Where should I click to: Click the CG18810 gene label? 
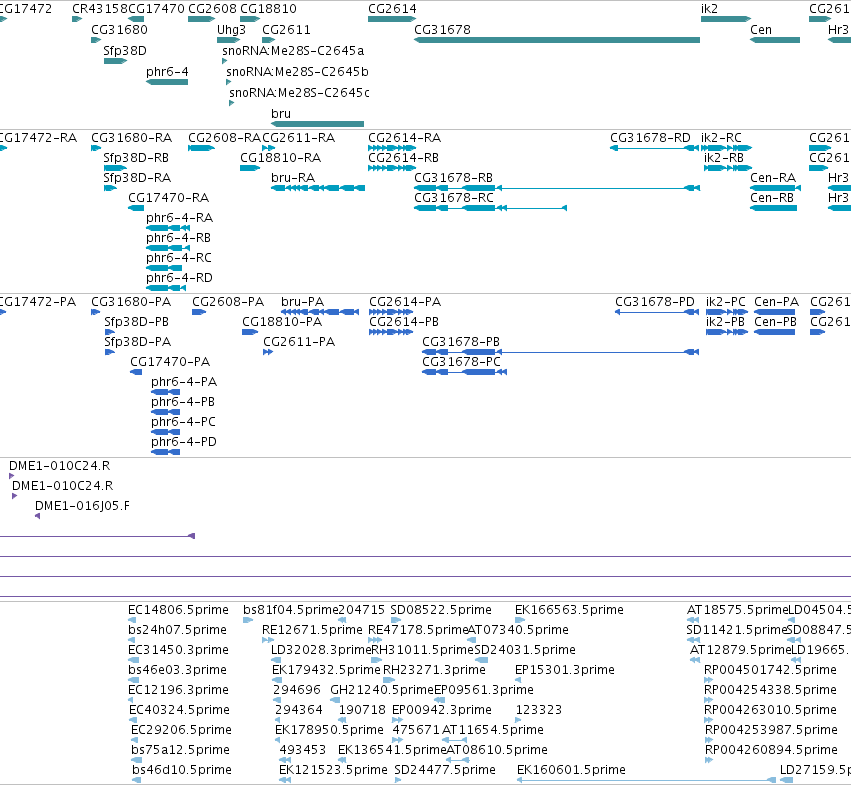pos(268,9)
